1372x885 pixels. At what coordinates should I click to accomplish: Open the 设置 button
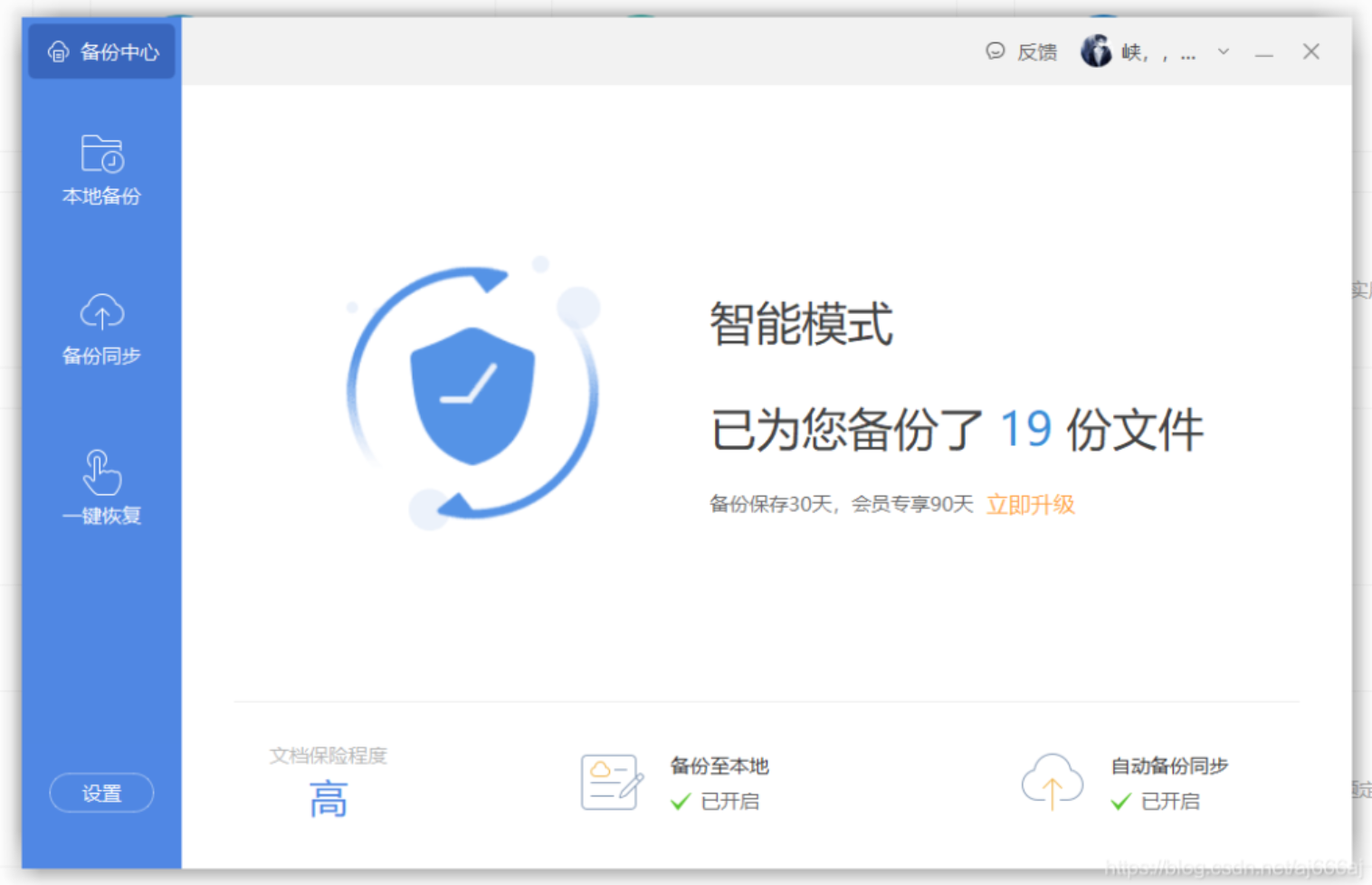[x=101, y=794]
